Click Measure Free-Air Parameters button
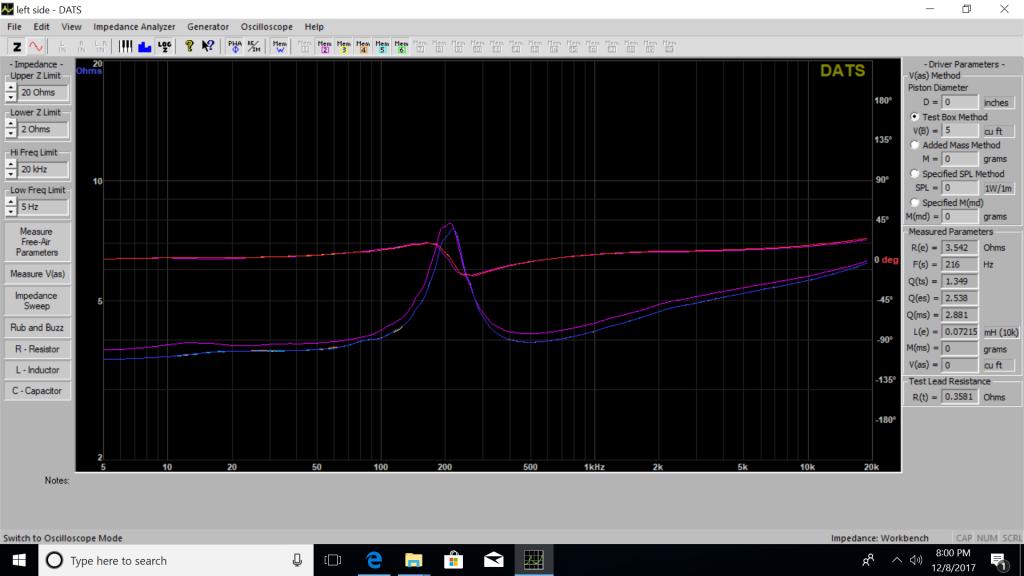Viewport: 1024px width, 576px height. tap(37, 242)
